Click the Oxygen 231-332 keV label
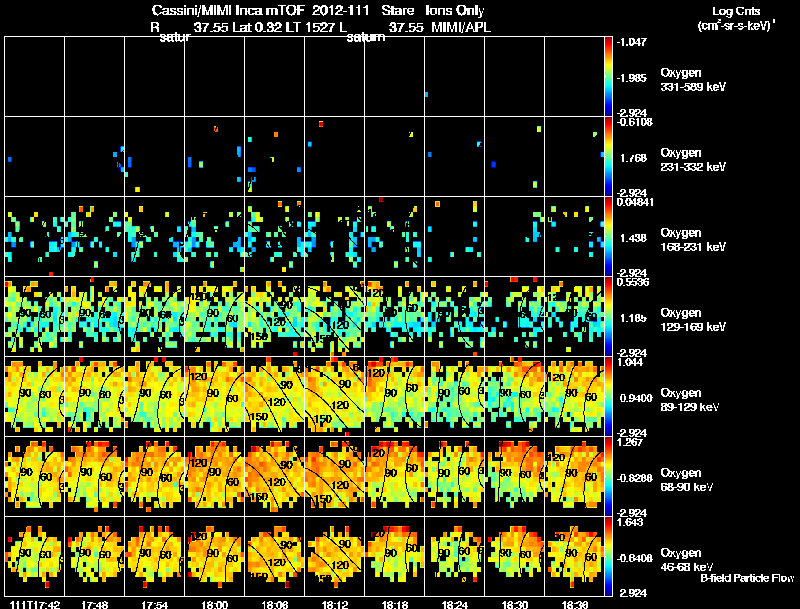800x609 pixels. [x=693, y=160]
